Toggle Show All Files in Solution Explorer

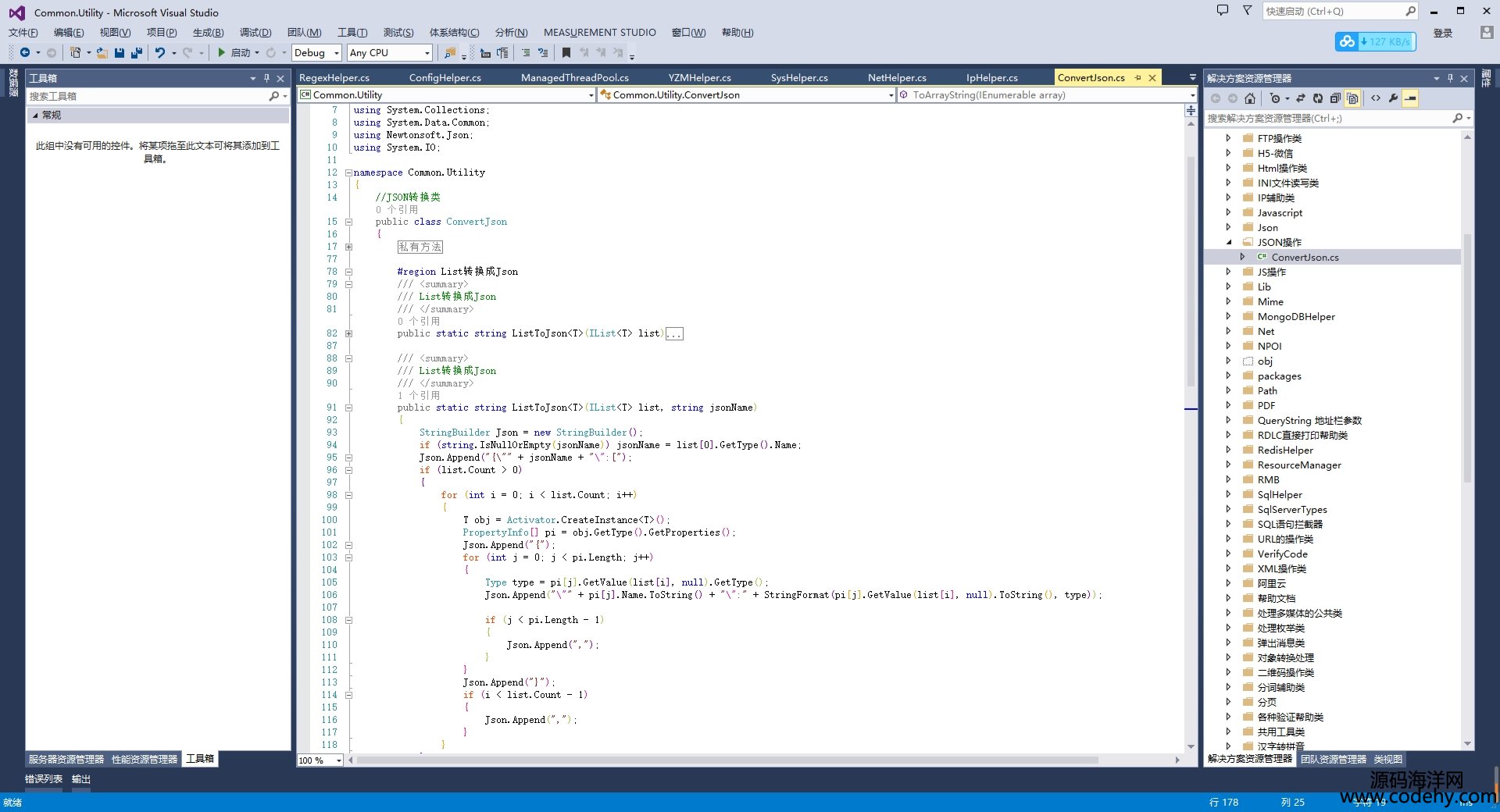1352,98
